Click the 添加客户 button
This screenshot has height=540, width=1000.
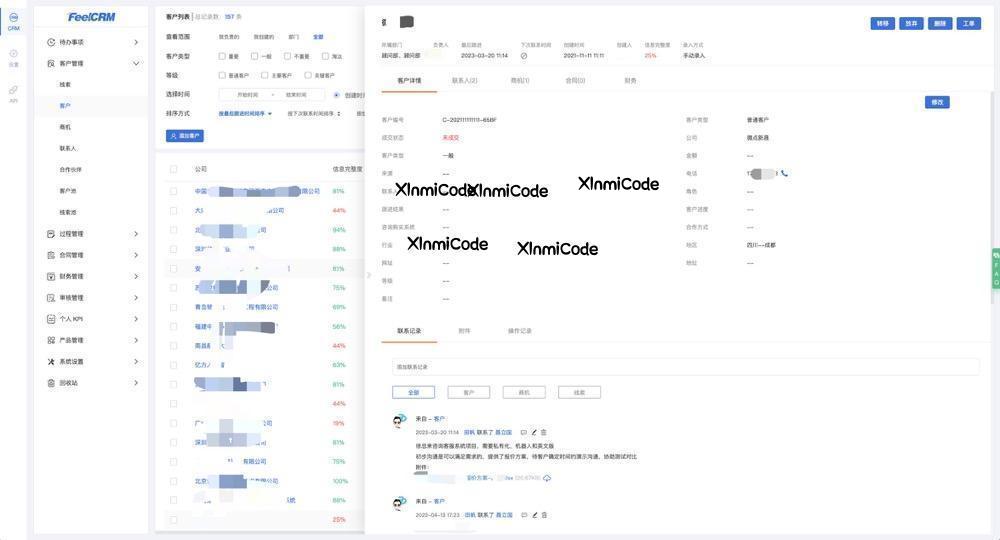[x=185, y=135]
